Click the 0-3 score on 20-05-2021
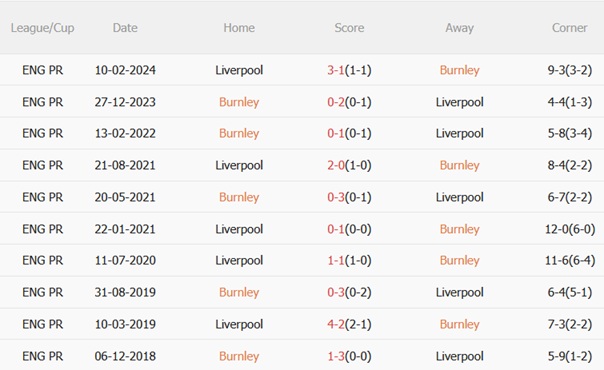 336,197
